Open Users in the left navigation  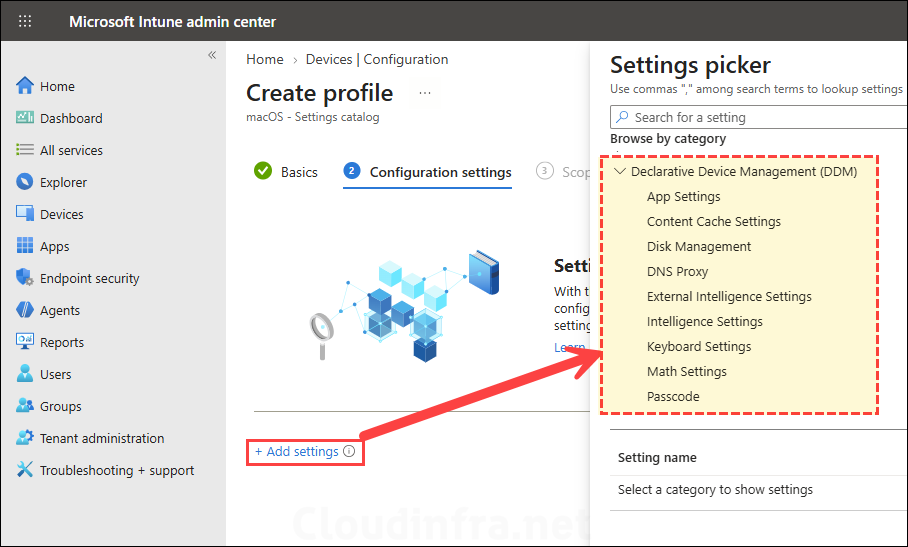[56, 375]
